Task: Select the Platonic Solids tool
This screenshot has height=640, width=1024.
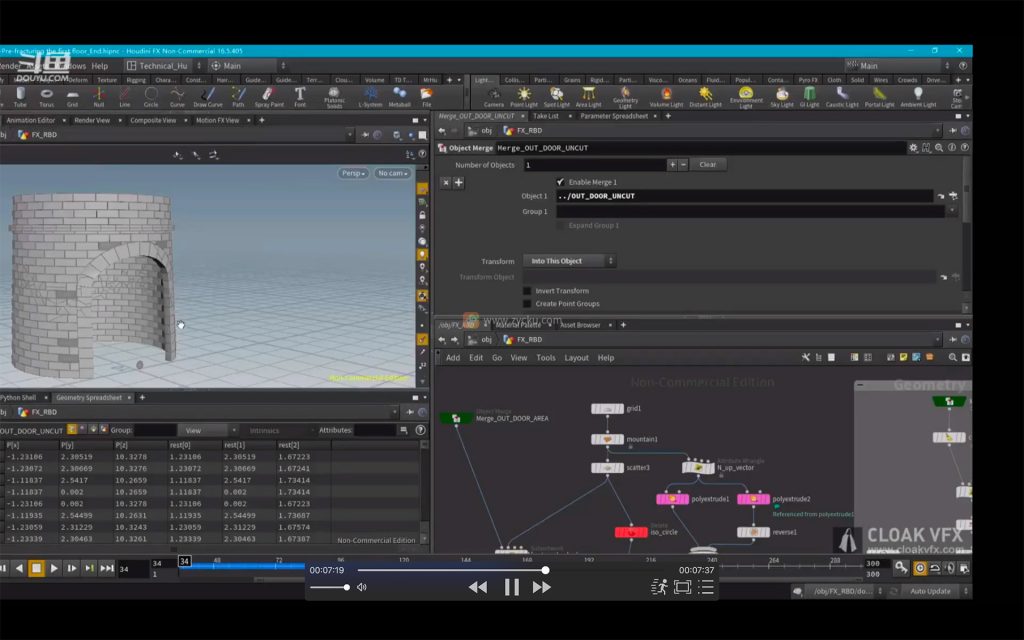Action: click(335, 96)
